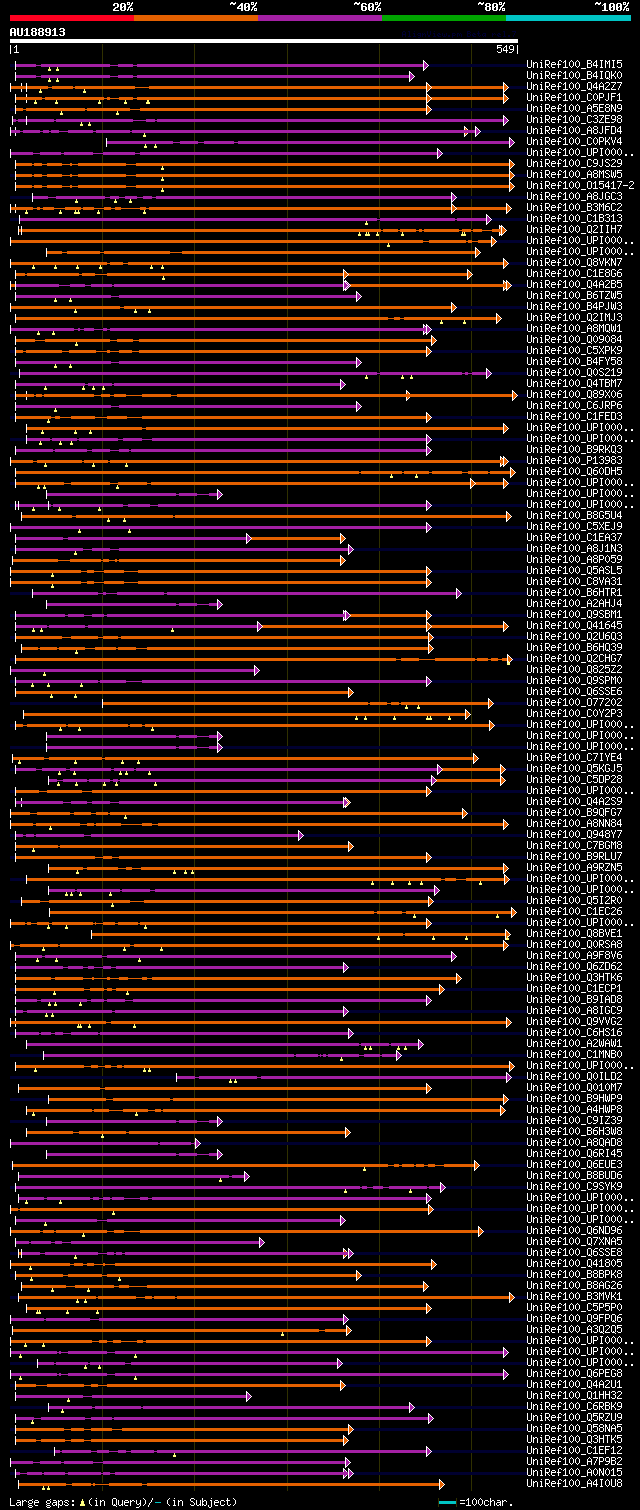Open hit UniRef100_C3ZE98
640x1510 pixels.
574,119
